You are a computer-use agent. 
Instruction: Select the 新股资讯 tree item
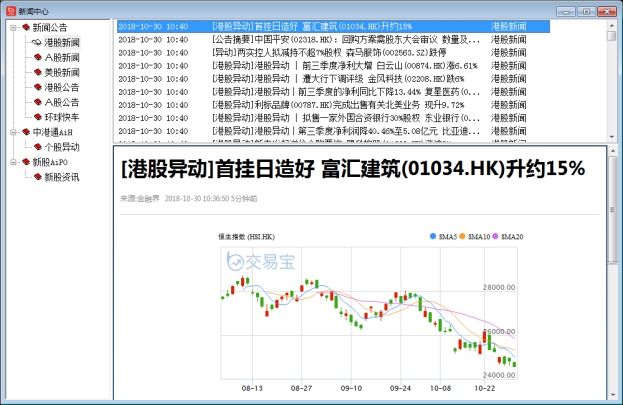coord(61,177)
